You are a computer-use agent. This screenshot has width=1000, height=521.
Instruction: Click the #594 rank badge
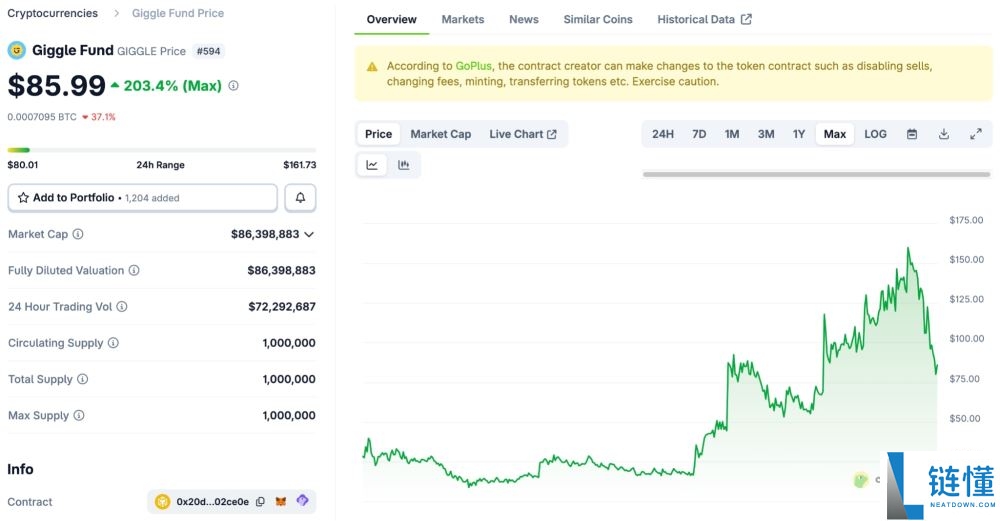pyautogui.click(x=209, y=51)
